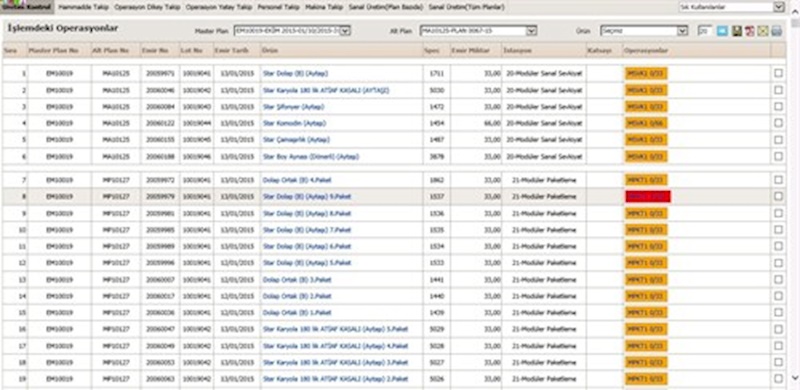
Task: Click the yellow grid export icon
Action: point(763,31)
